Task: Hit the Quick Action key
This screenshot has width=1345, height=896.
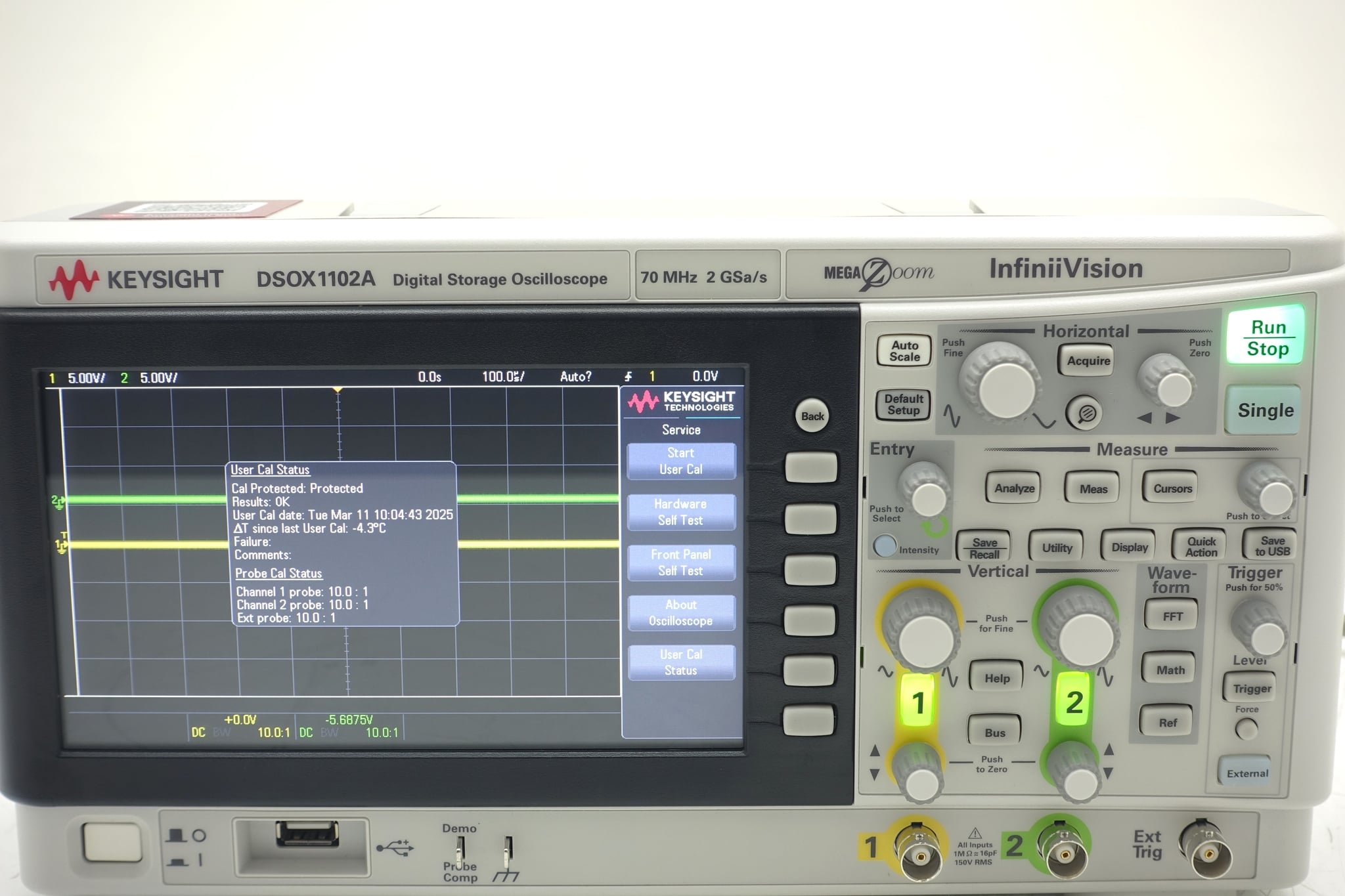Action: click(x=1201, y=546)
